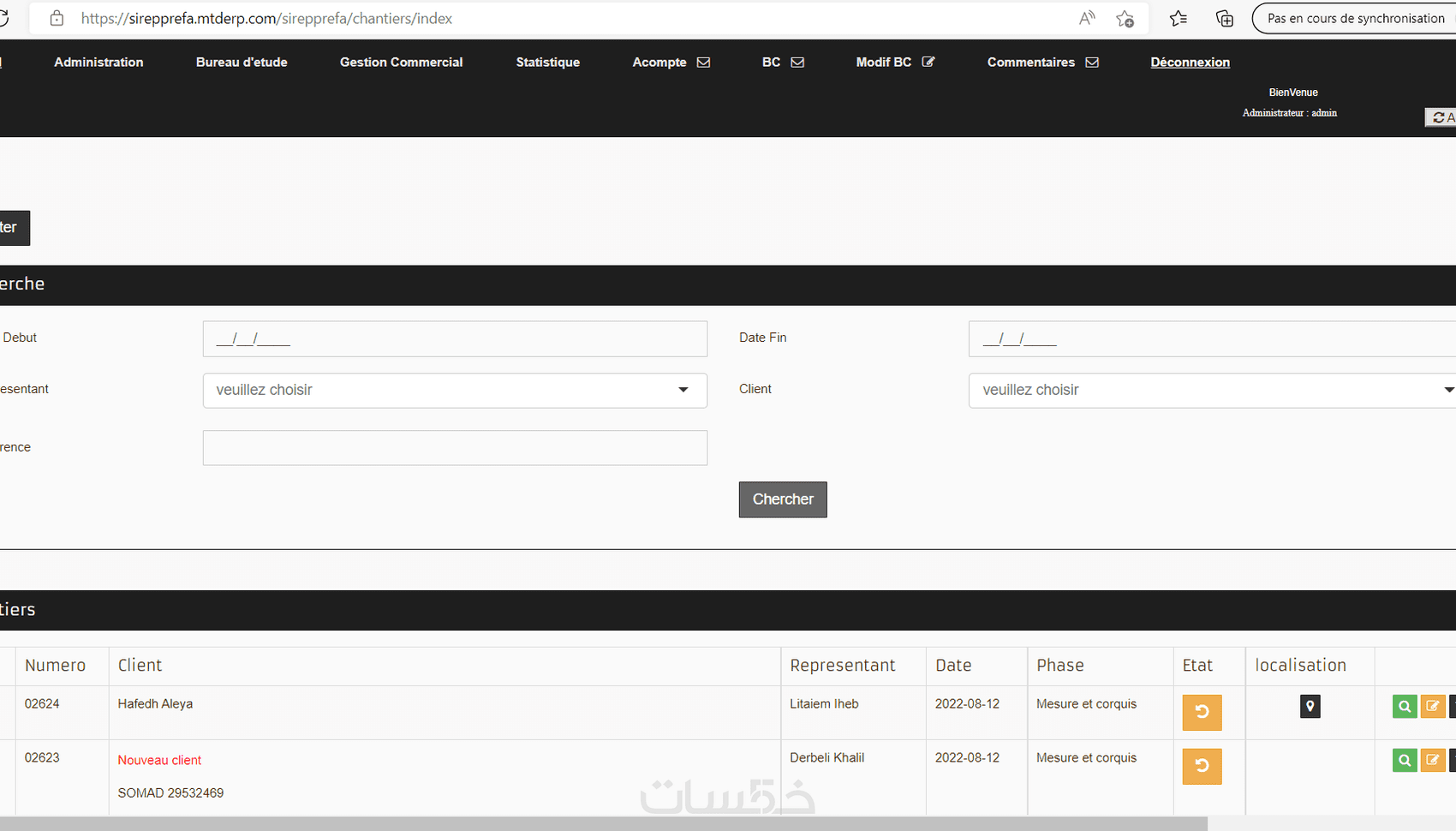Click chantier number 02623
The image size is (1456, 831).
tap(42, 757)
